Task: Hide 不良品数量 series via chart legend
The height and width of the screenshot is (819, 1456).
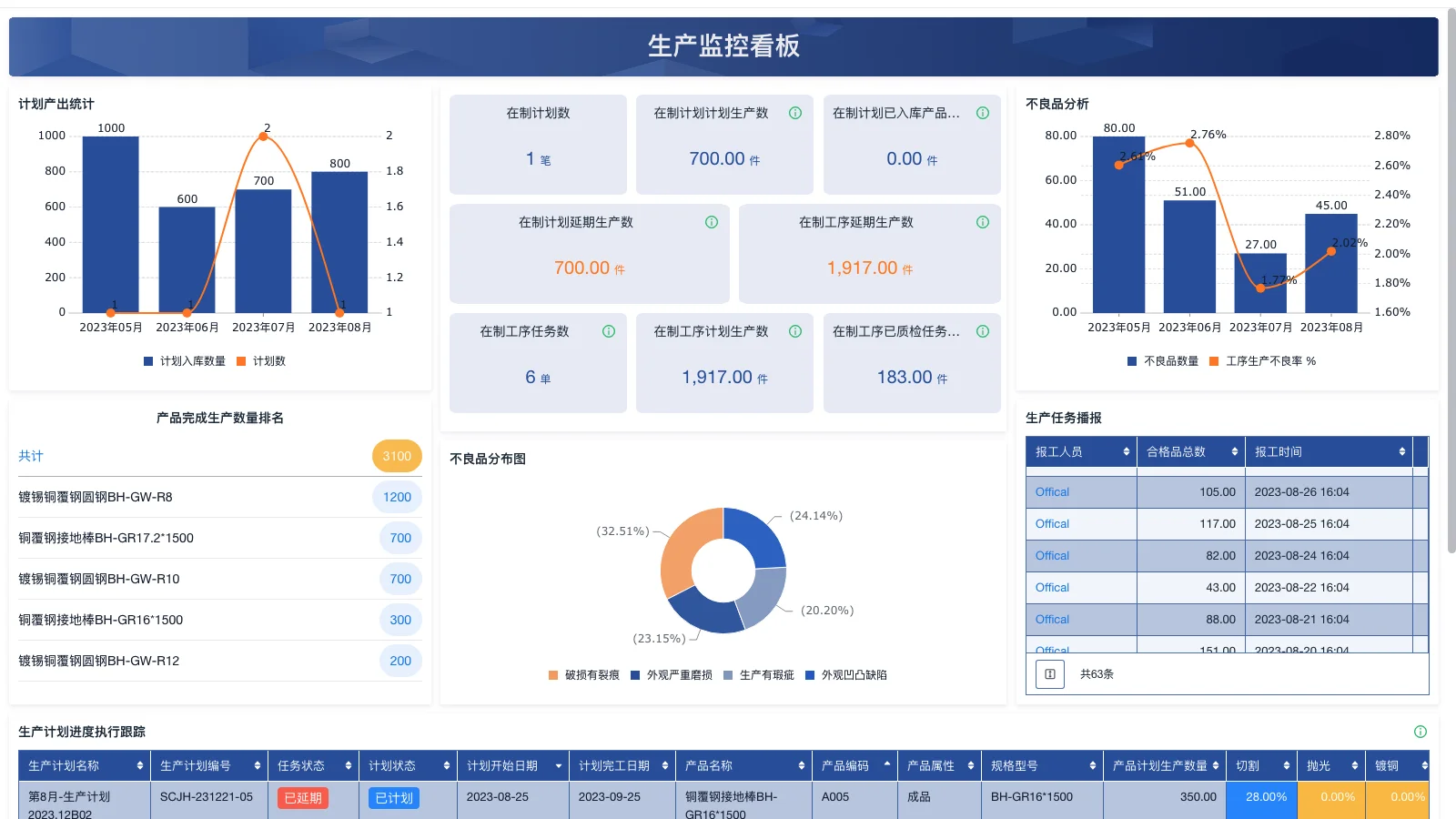Action: [1162, 360]
